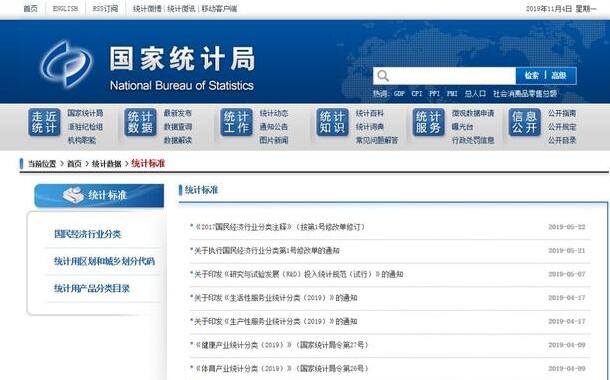Click the icon on 统计标准 sidebar header
Viewport: 610px width, 380px height.
[x=74, y=195]
